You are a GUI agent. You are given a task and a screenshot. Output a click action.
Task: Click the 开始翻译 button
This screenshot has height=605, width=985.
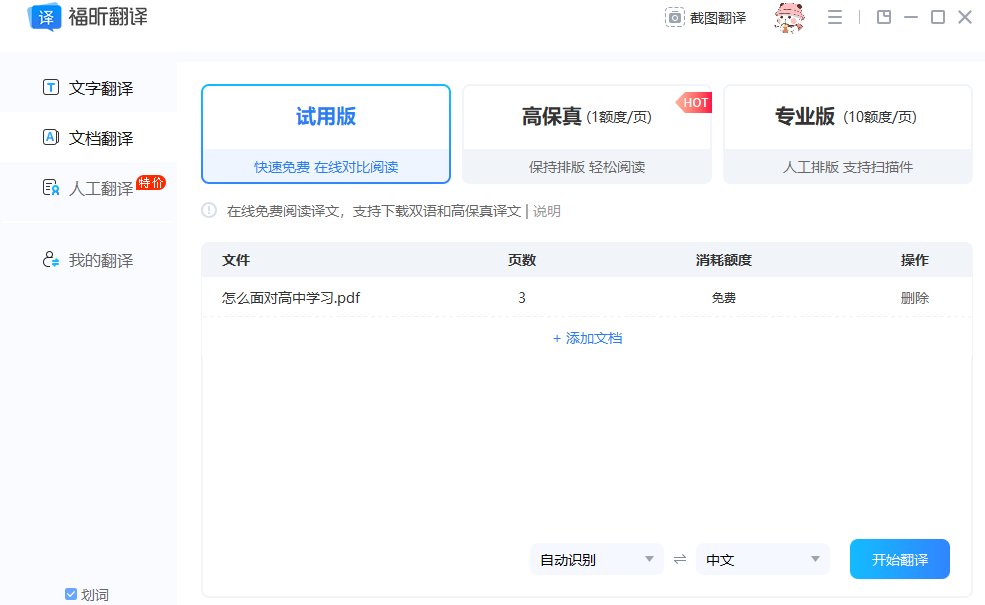coord(900,559)
